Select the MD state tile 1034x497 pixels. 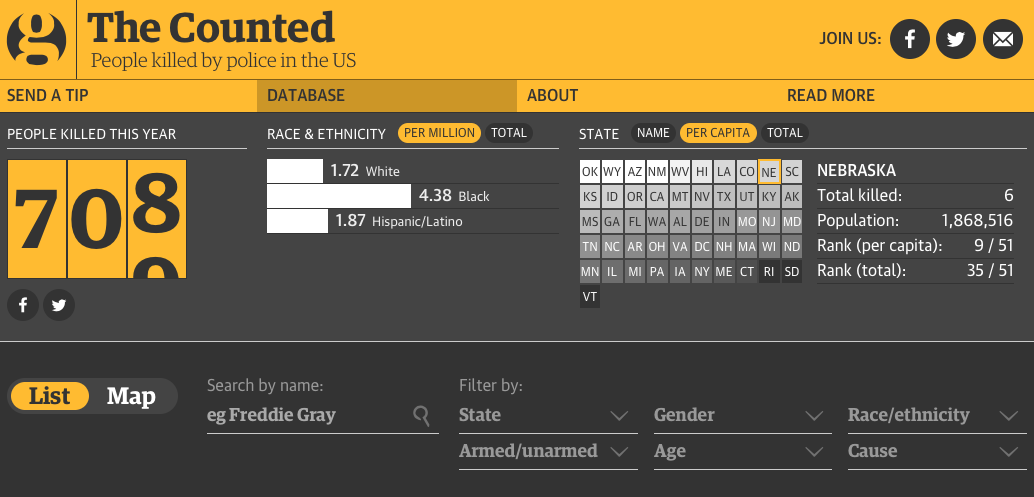[792, 222]
